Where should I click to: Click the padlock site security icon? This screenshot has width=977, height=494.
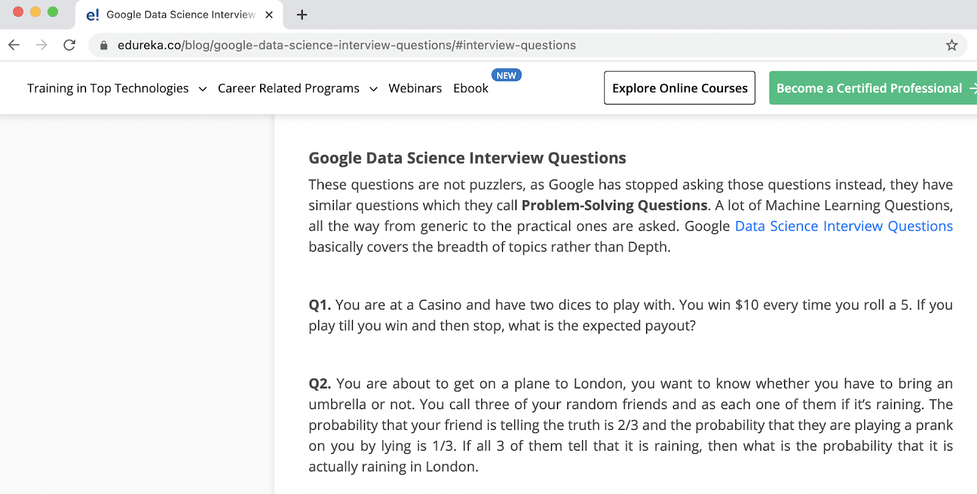104,45
